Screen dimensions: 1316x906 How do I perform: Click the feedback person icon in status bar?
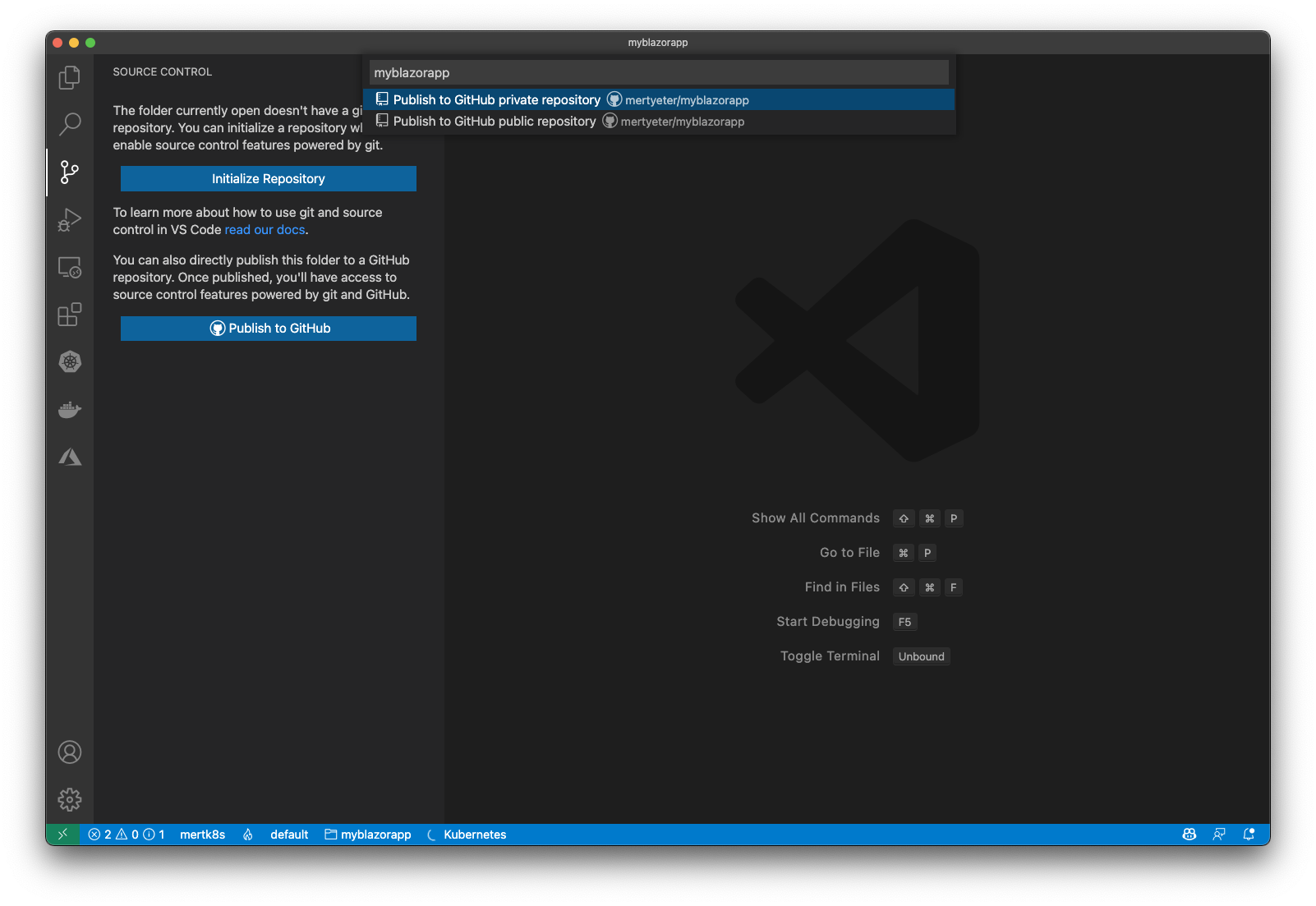coord(1219,835)
